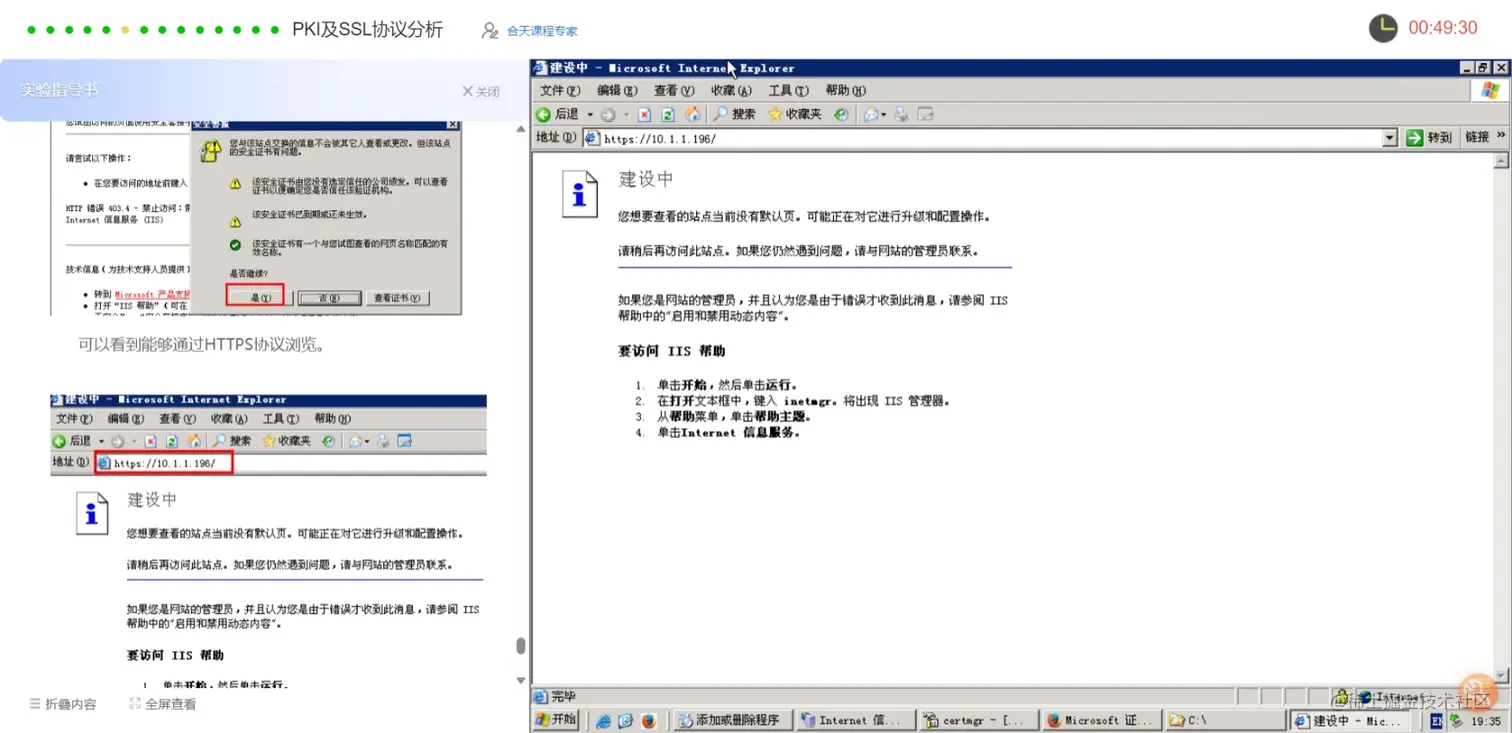Click the 开始 Start button

click(x=556, y=720)
